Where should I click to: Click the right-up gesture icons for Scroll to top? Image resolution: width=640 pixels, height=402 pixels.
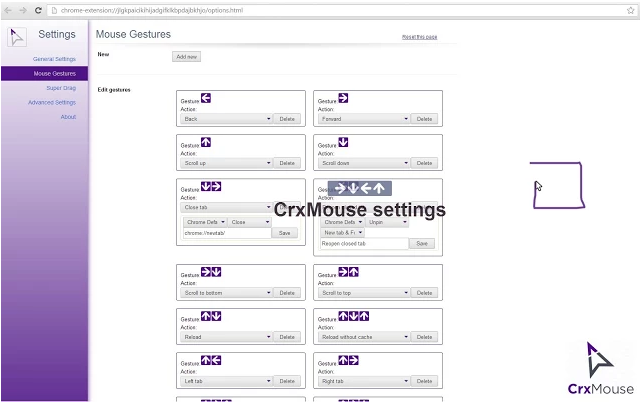coord(348,272)
